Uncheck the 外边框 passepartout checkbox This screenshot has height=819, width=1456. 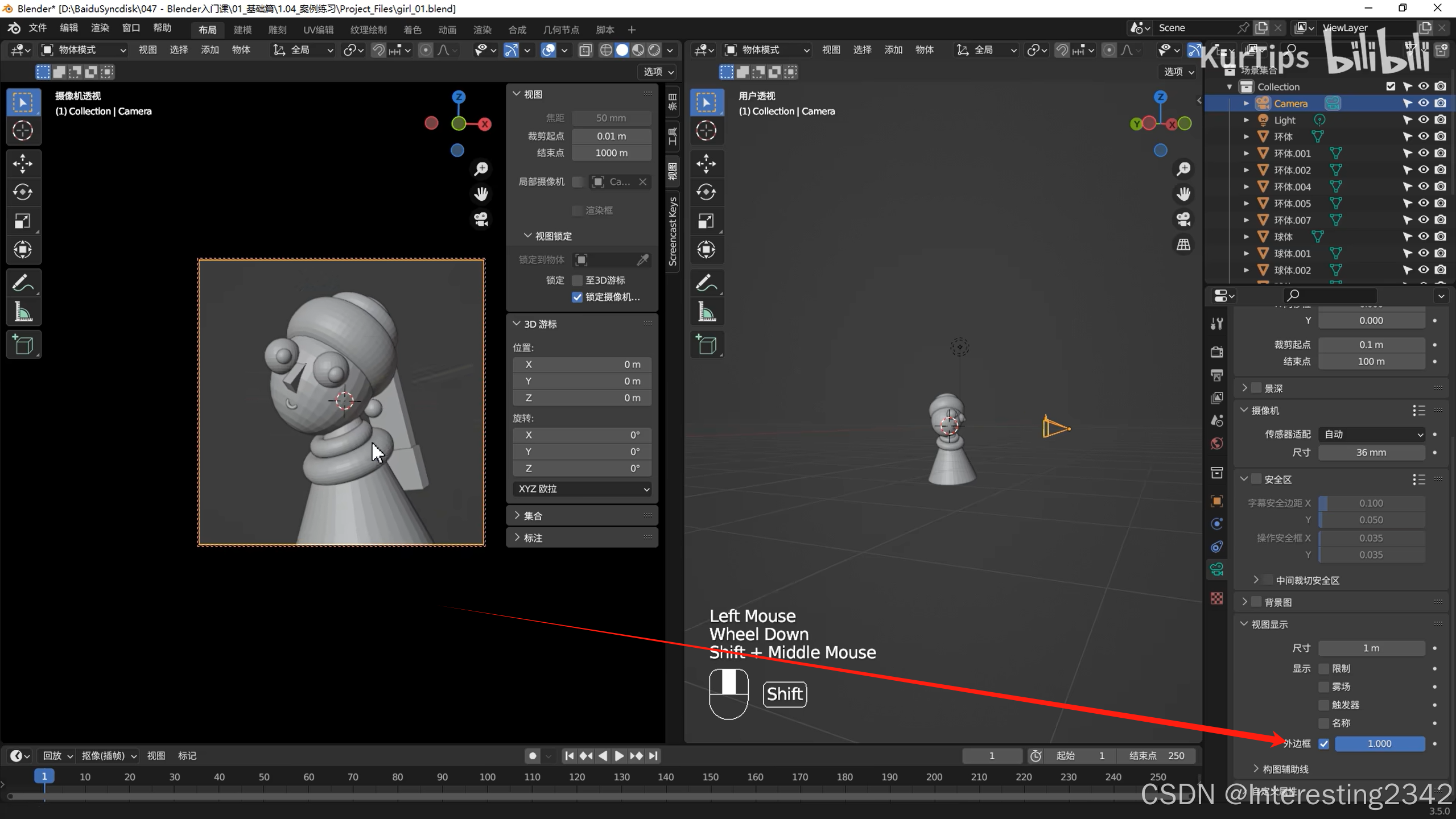(x=1324, y=743)
